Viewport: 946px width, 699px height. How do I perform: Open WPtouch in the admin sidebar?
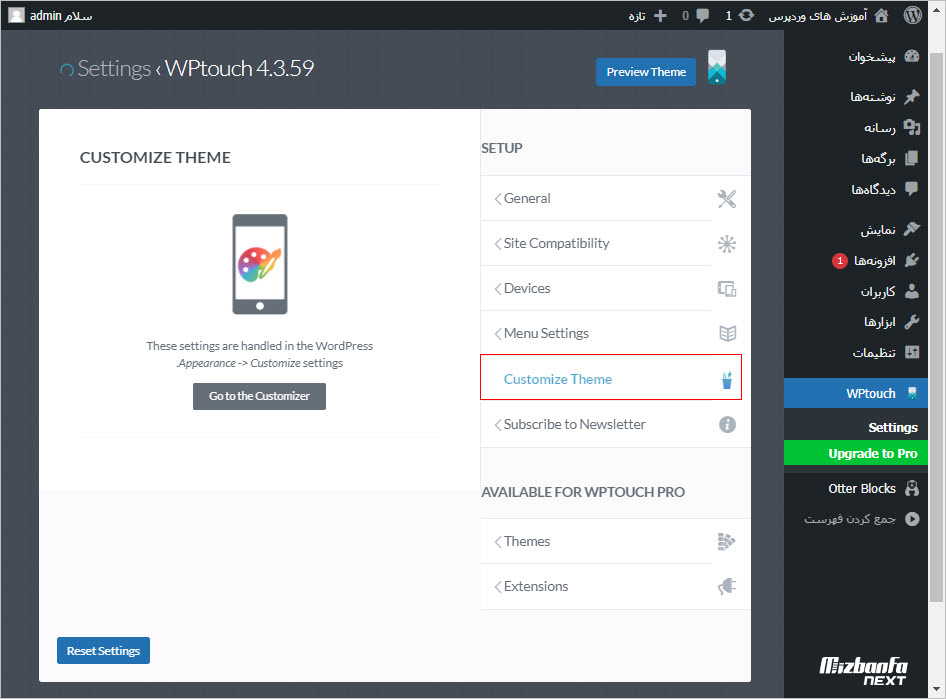click(x=856, y=393)
